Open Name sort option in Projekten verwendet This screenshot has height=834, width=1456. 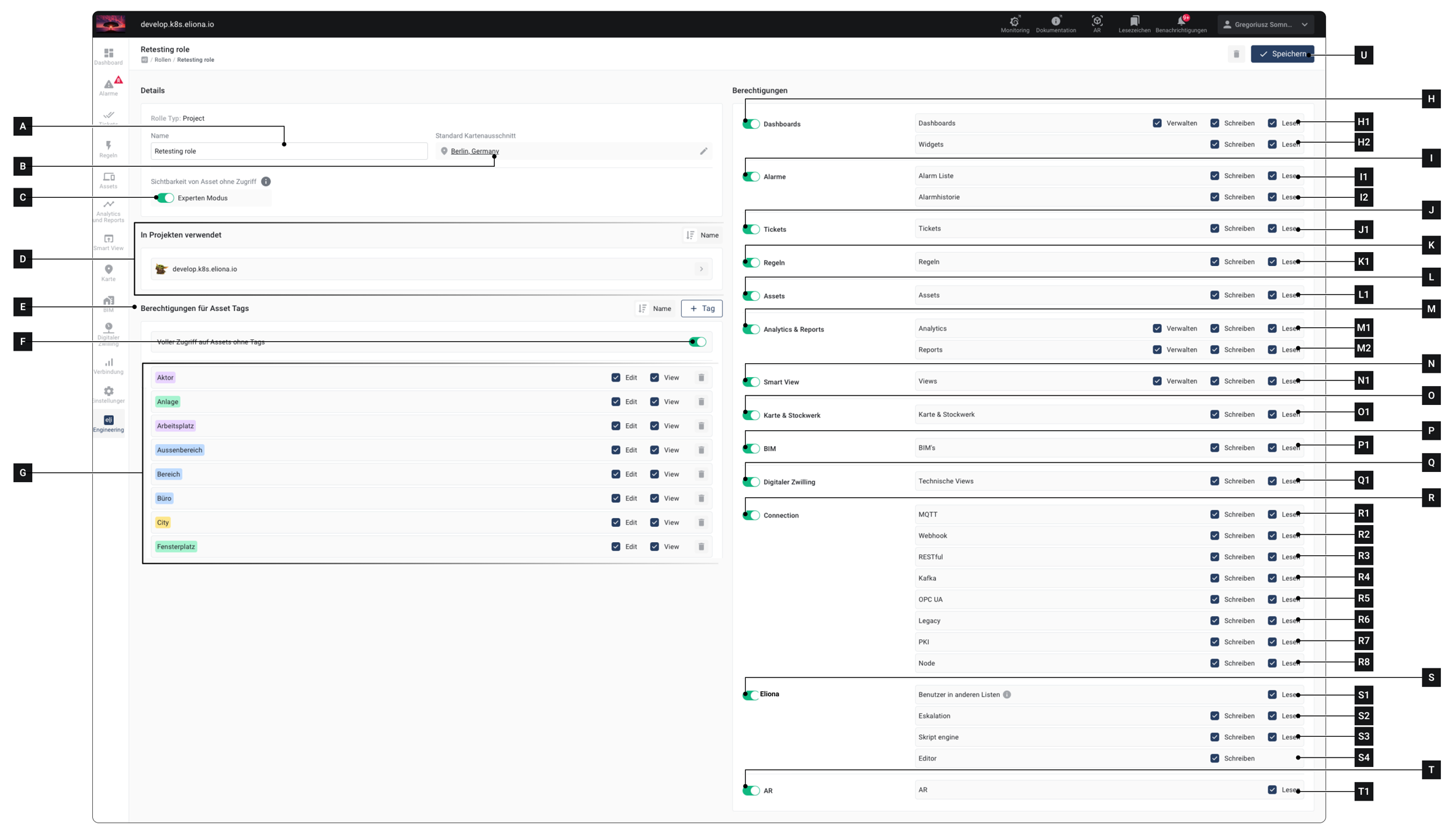point(702,235)
